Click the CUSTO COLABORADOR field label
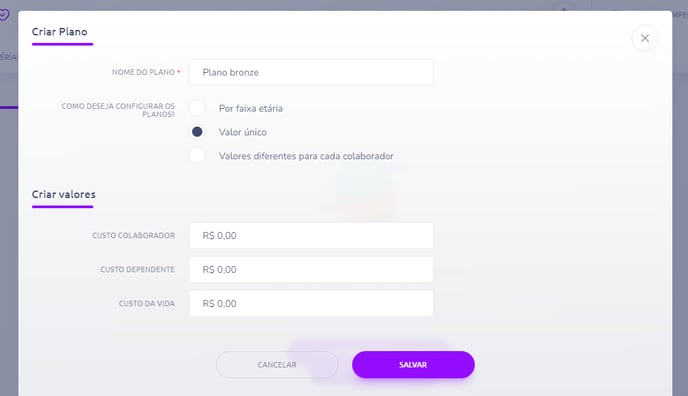 coord(133,235)
